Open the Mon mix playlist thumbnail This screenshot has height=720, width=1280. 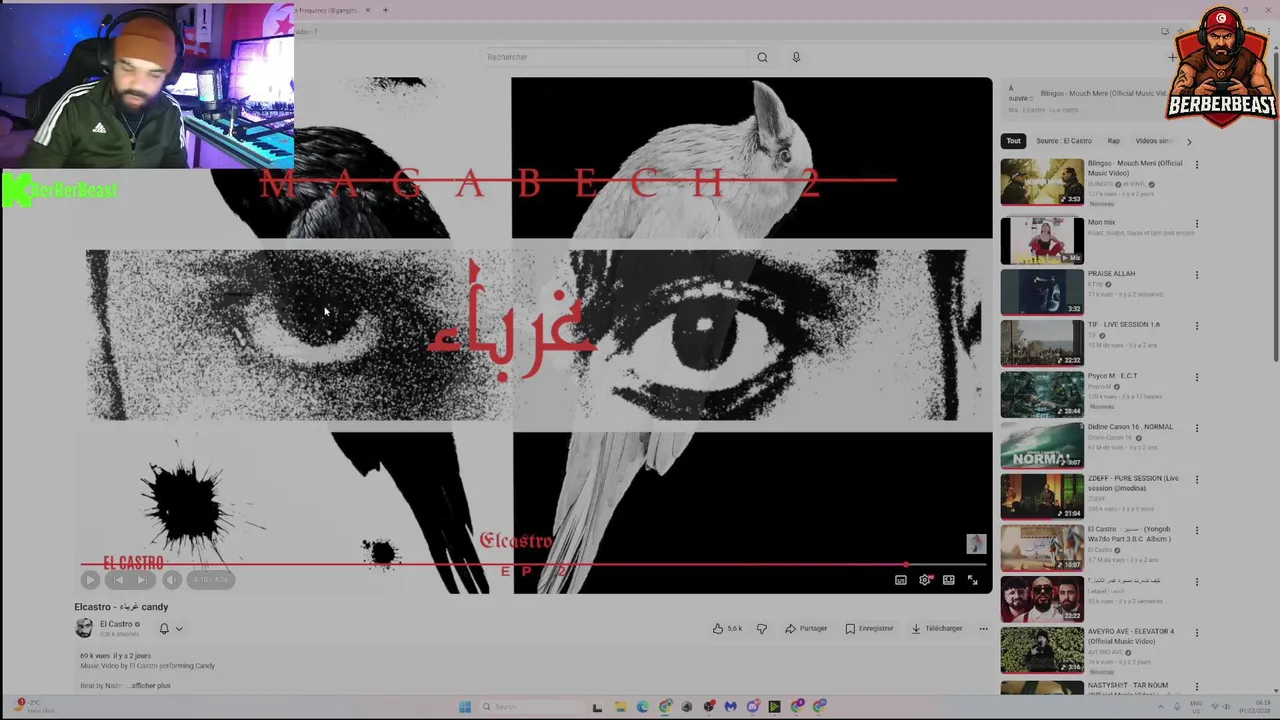tap(1042, 241)
